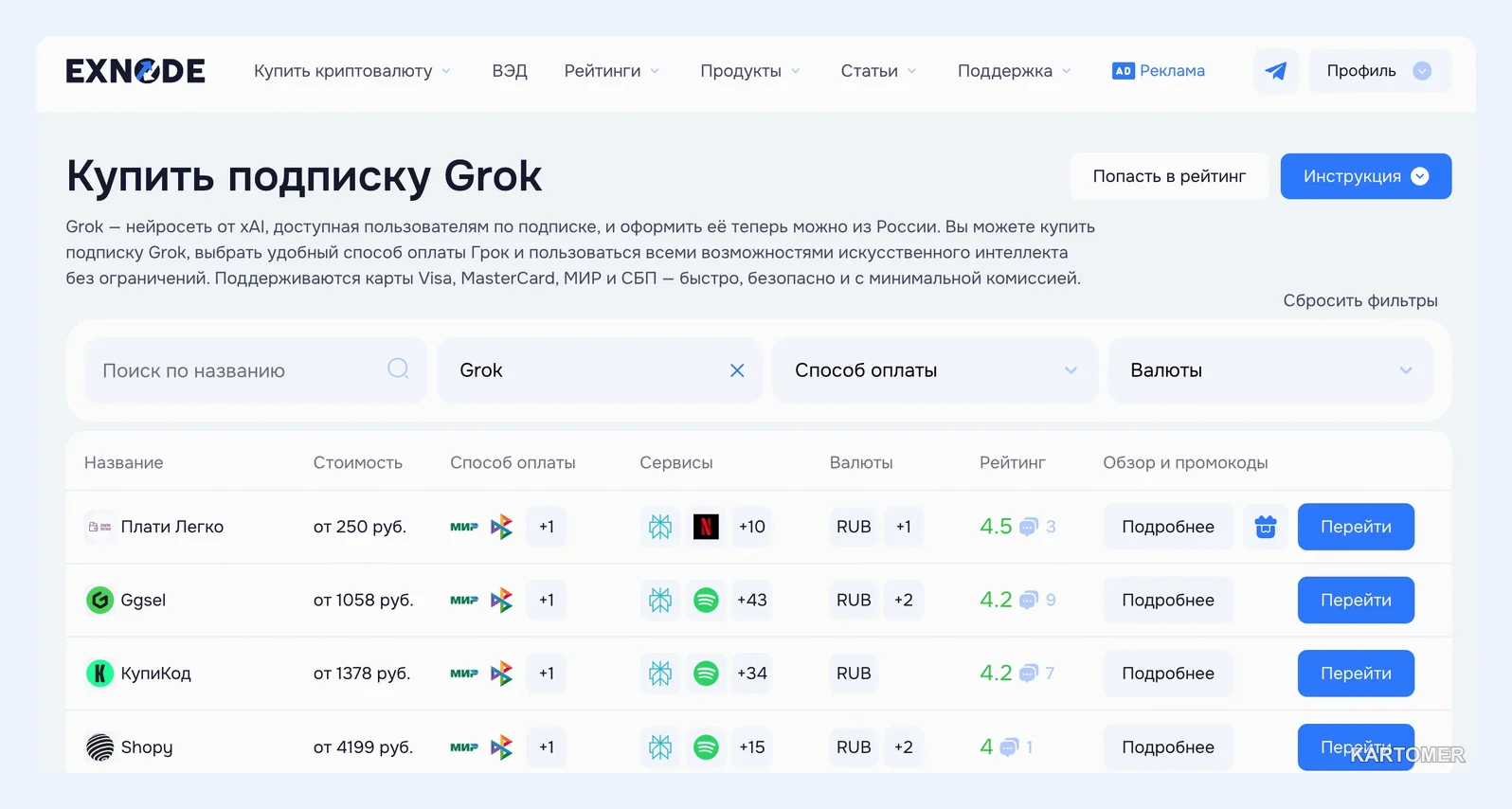Open the Валюты filter dropdown

click(1270, 370)
